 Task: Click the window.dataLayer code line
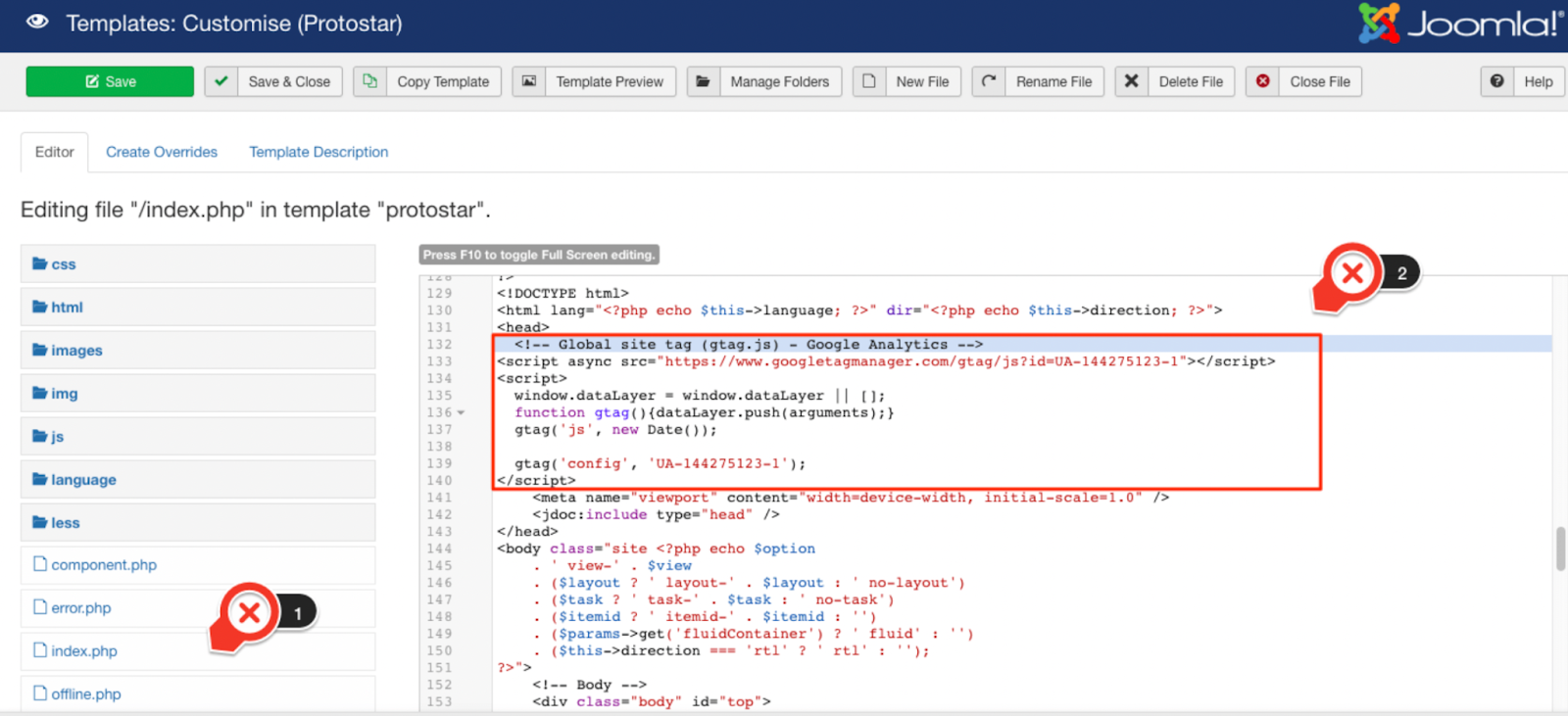click(700, 396)
